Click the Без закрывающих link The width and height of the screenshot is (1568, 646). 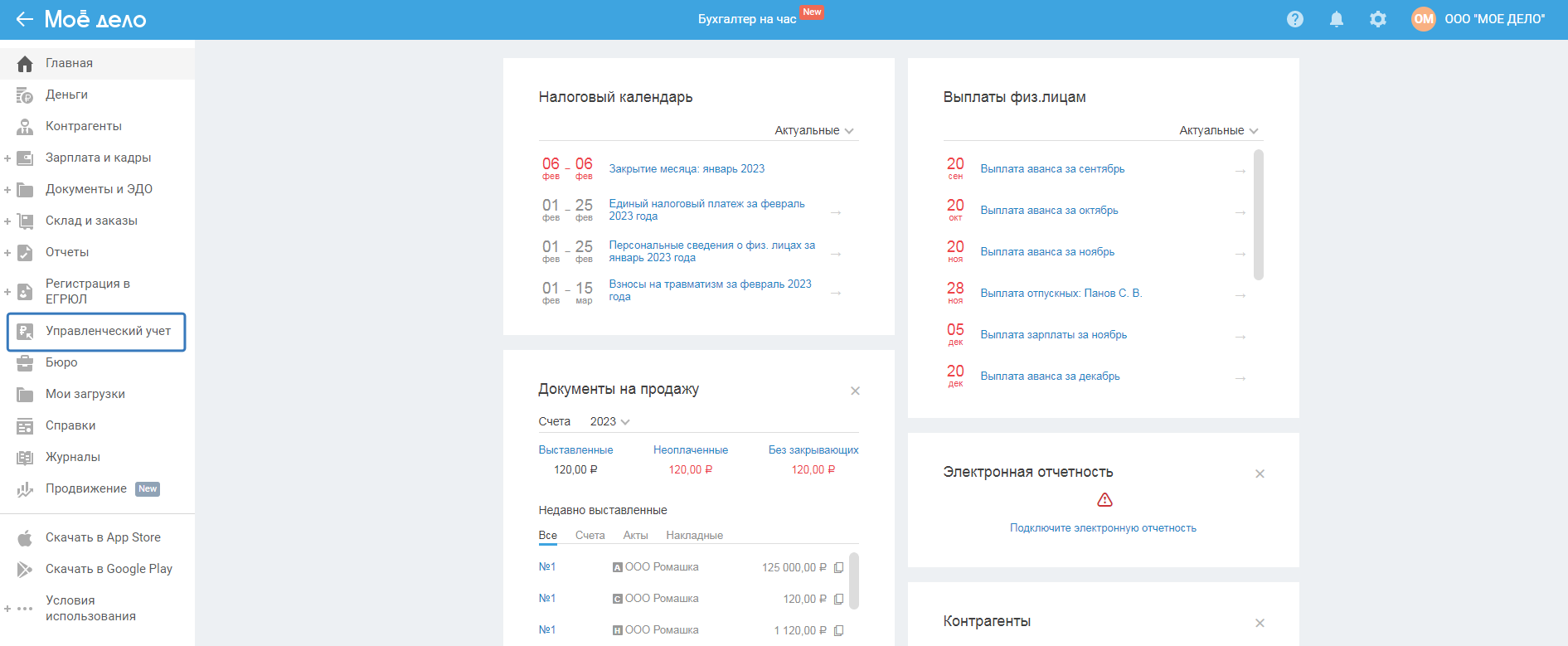[813, 450]
